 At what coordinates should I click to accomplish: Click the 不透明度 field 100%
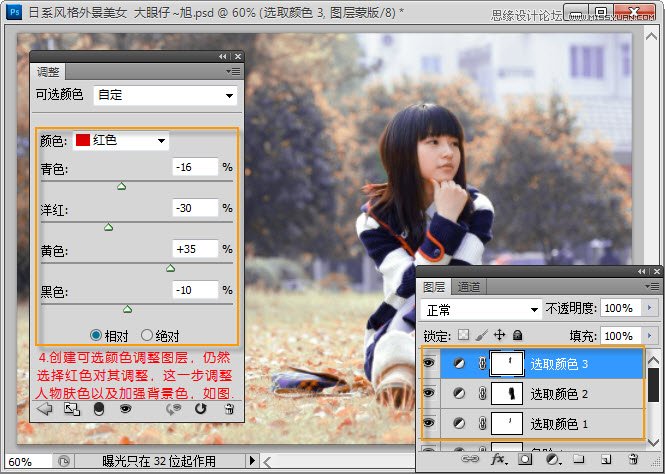(x=620, y=308)
